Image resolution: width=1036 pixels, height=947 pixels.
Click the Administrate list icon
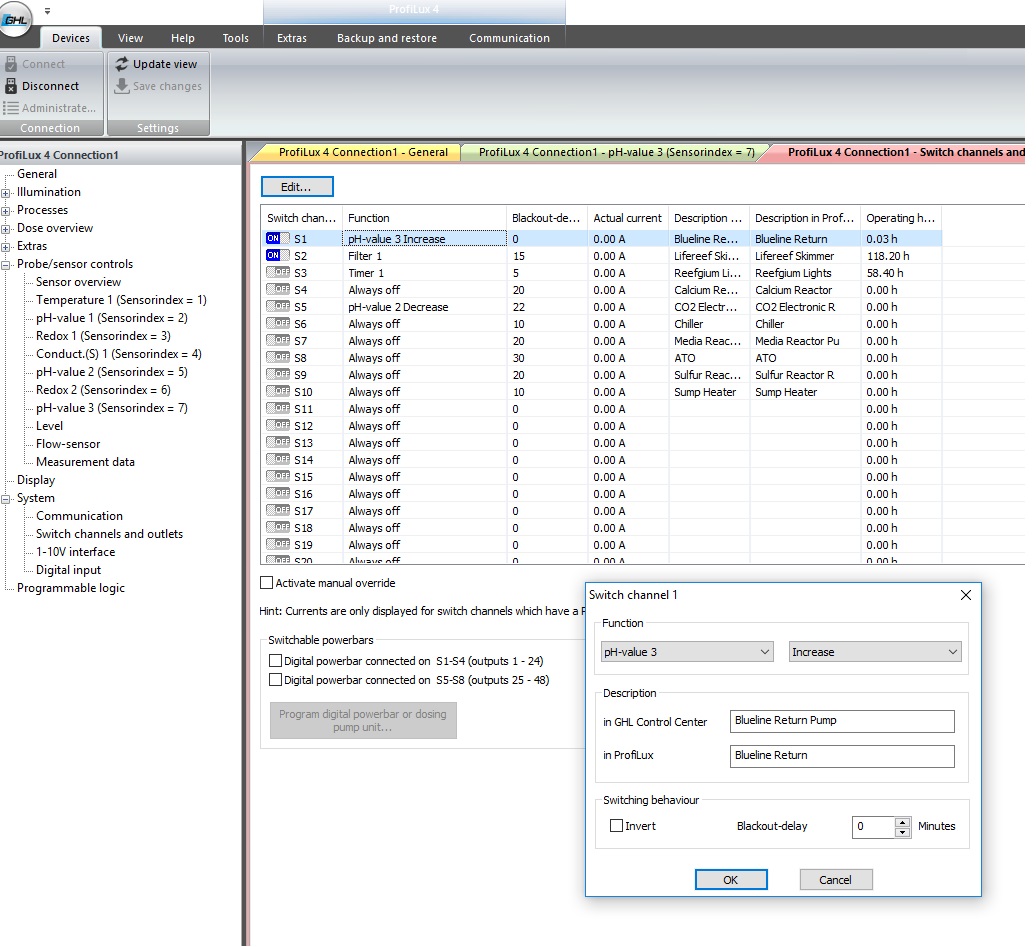(11, 108)
